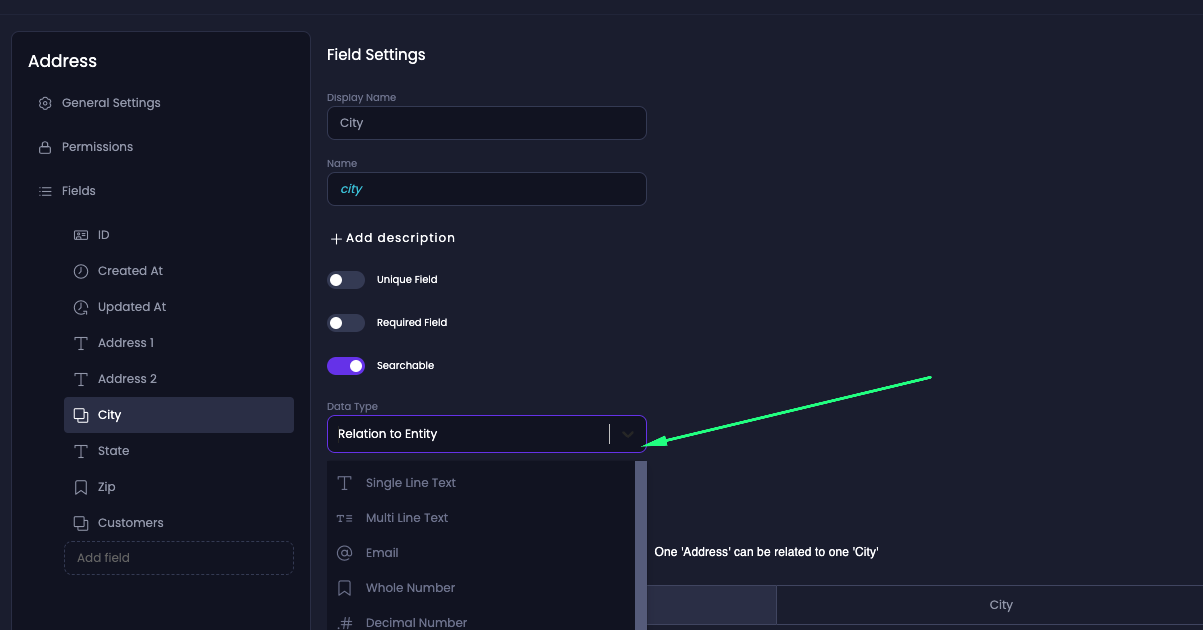Click the plus icon beside Add description
This screenshot has width=1203, height=630.
[336, 239]
